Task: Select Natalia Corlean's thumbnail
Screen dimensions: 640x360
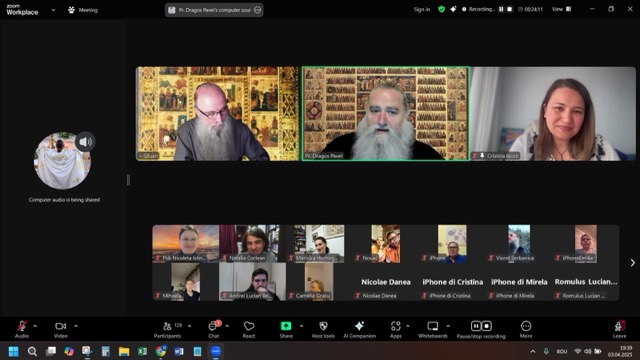Action: coord(252,243)
